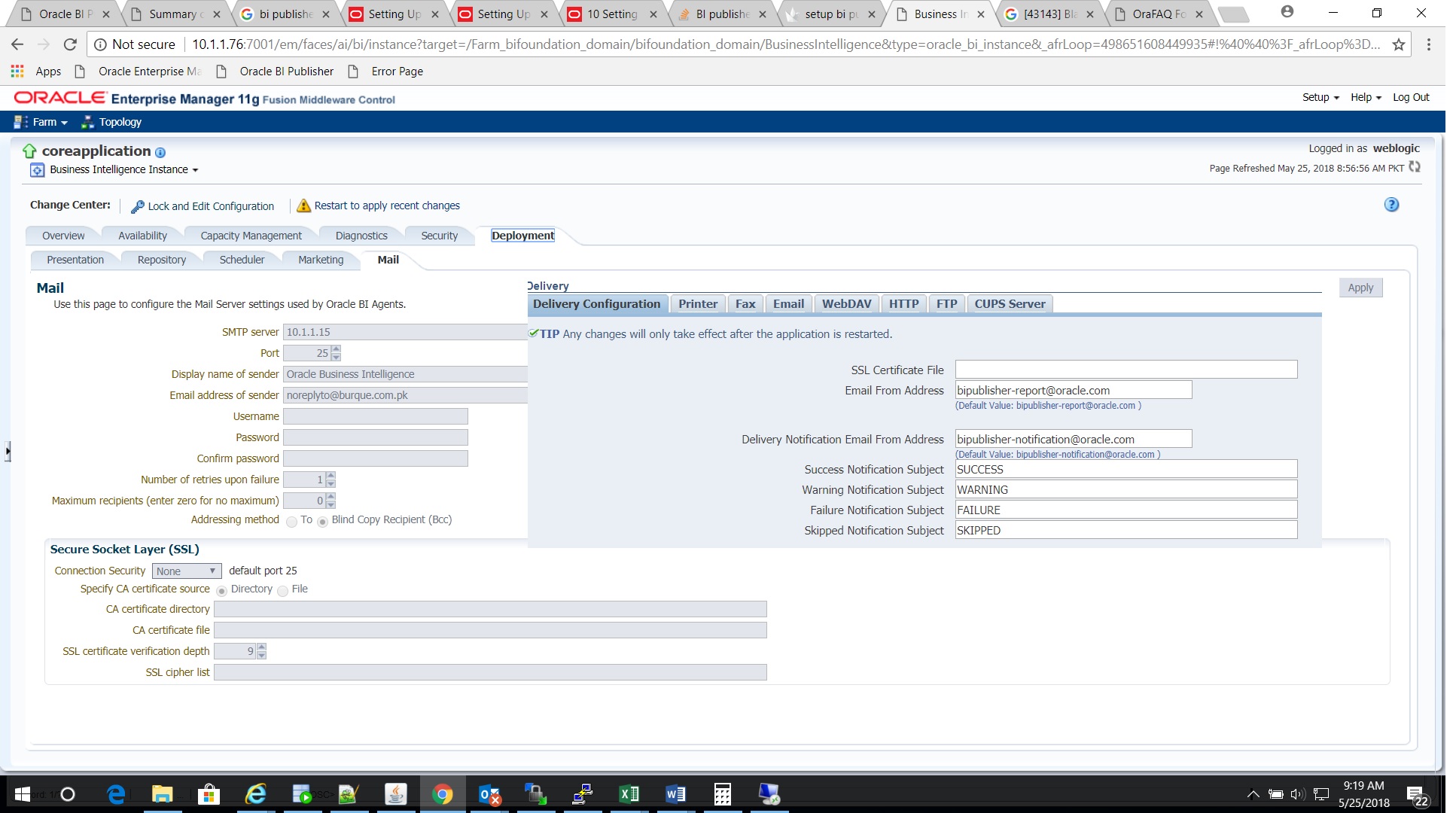The width and height of the screenshot is (1456, 813).
Task: Select the To addressing method radio
Action: click(x=291, y=521)
